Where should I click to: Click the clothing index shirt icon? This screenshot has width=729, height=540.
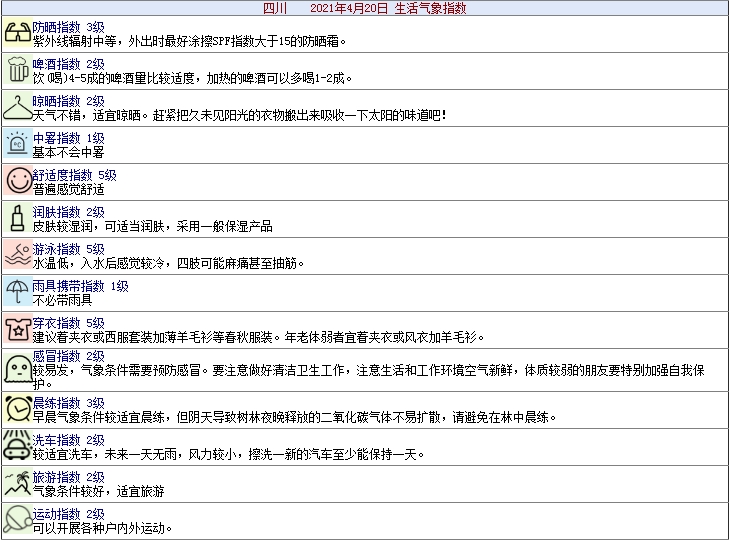tap(17, 329)
